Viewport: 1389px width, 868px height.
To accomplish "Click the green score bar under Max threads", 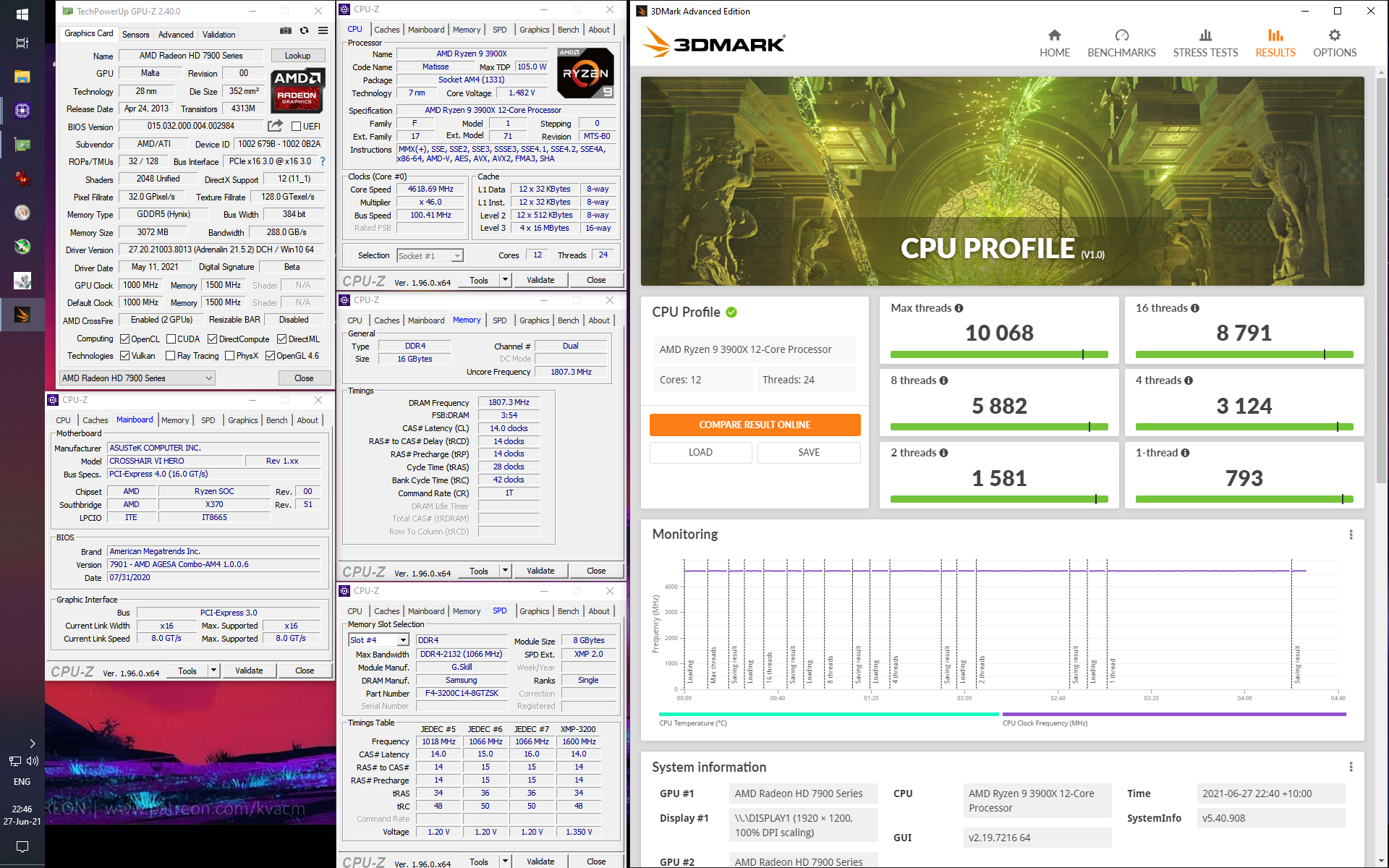I will 999,354.
